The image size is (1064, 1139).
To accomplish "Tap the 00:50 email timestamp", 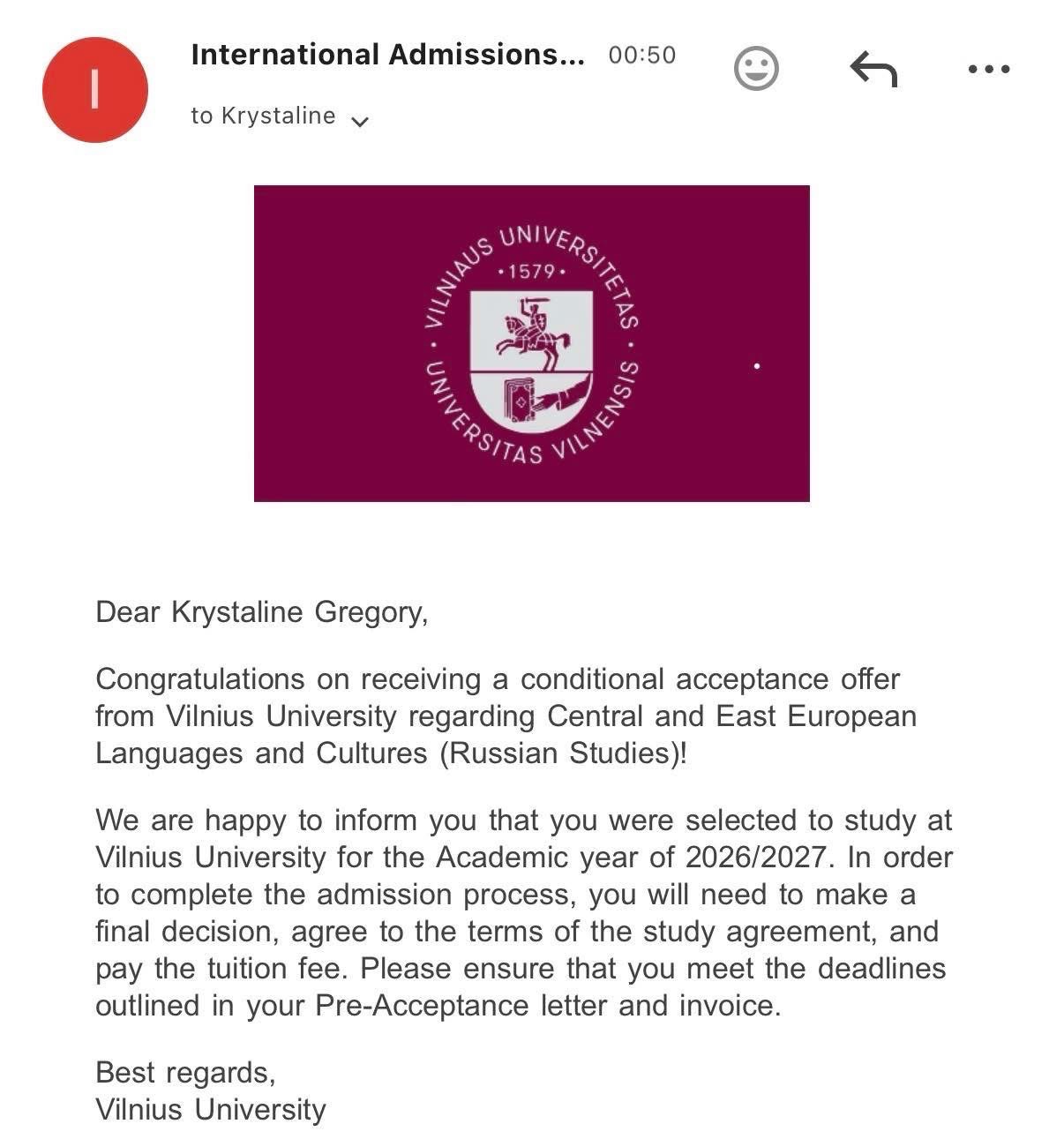I will pos(641,56).
